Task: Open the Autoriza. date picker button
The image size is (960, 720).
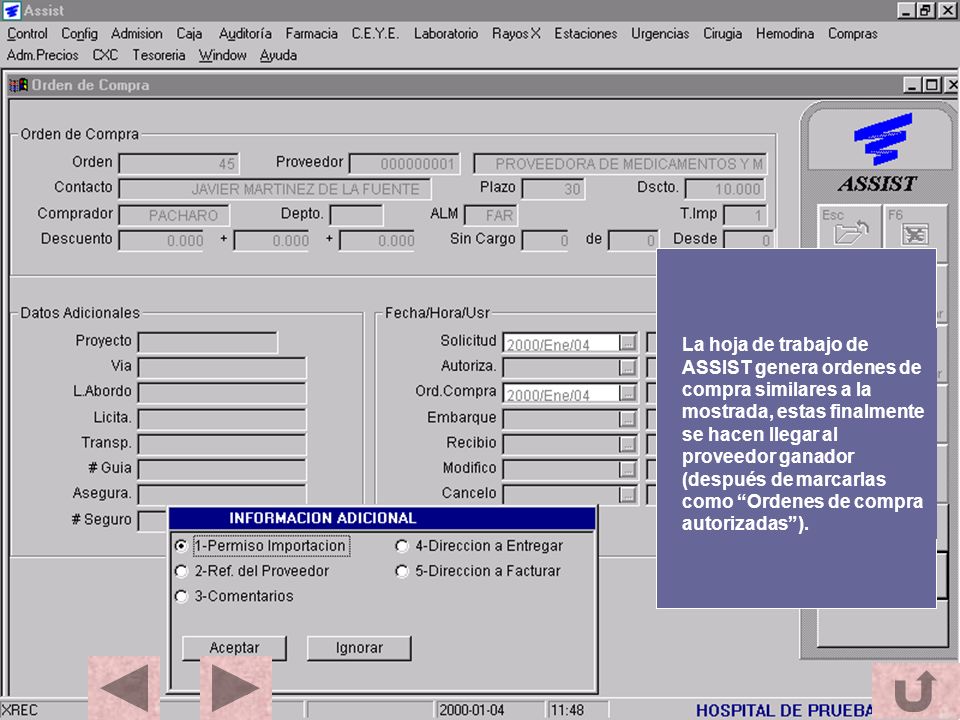Action: tap(628, 368)
